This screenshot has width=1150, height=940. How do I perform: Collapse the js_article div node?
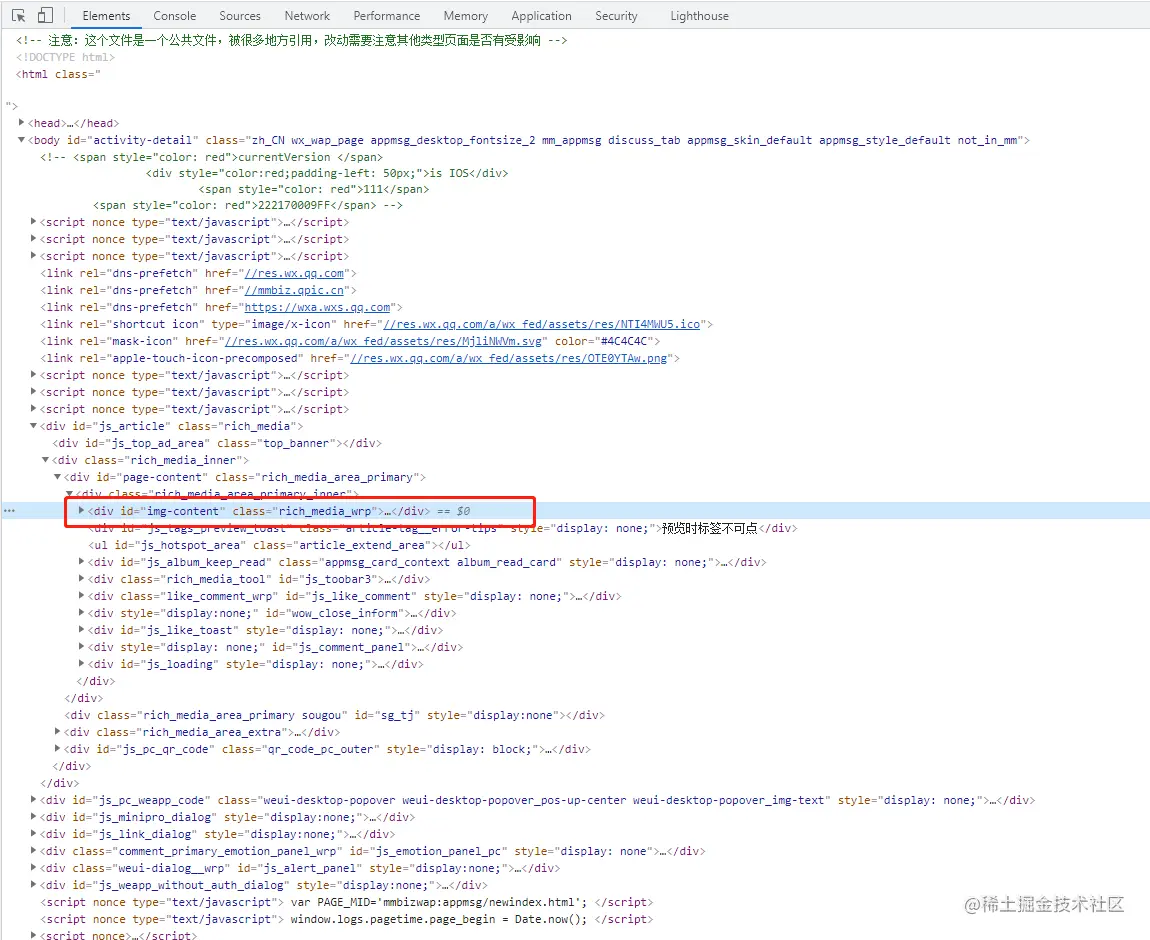33,425
